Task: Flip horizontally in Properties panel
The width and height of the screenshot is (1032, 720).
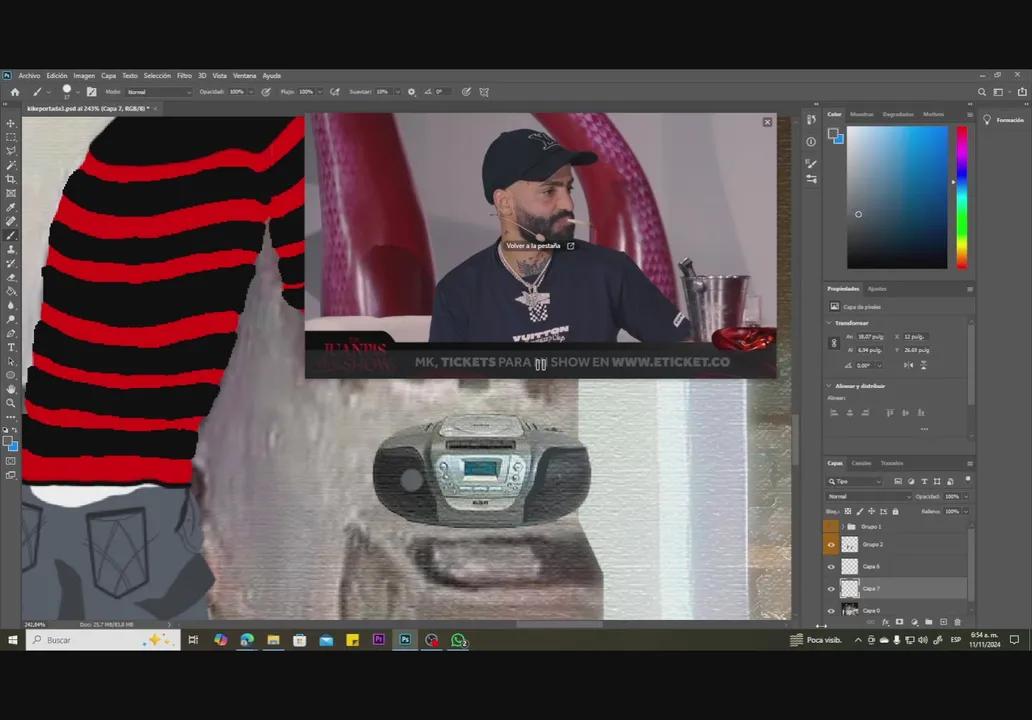Action: pos(909,365)
